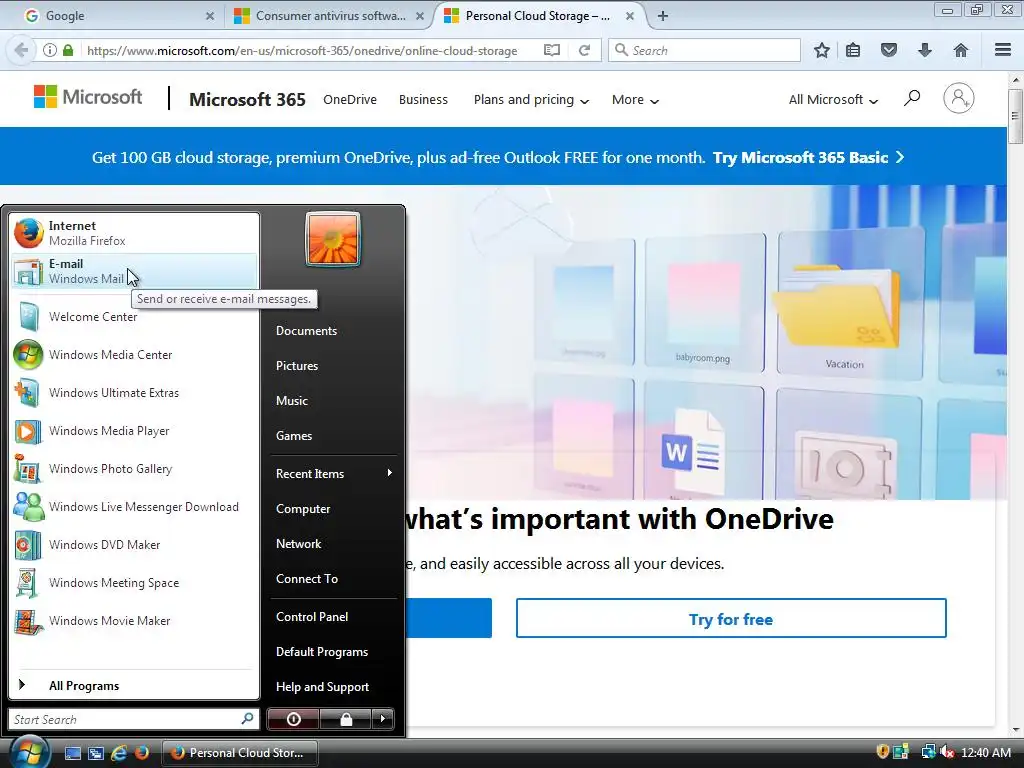Click Try Microsoft 365 Basic link

point(808,157)
